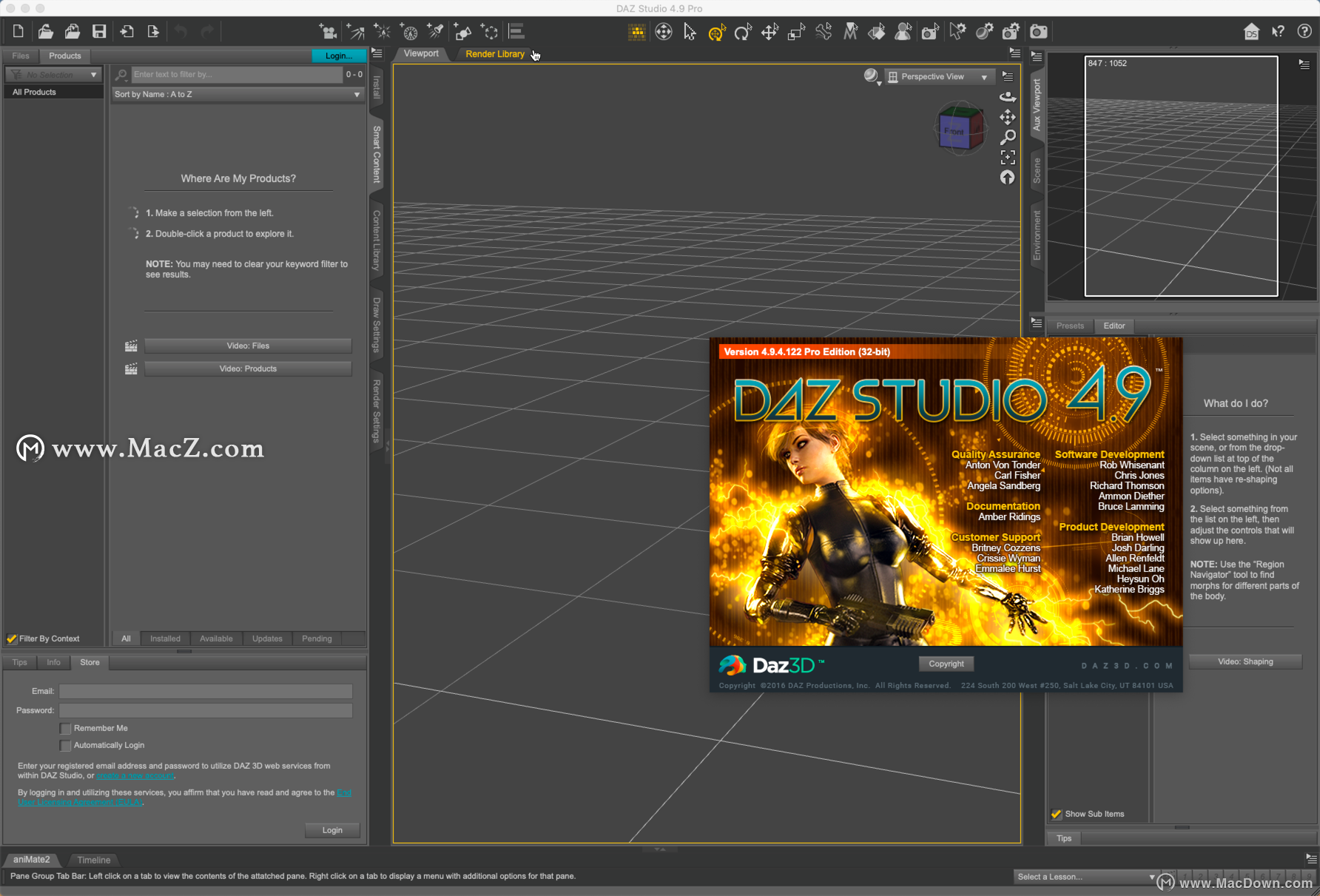
Task: Create a new scene with New icon
Action: pyautogui.click(x=18, y=31)
